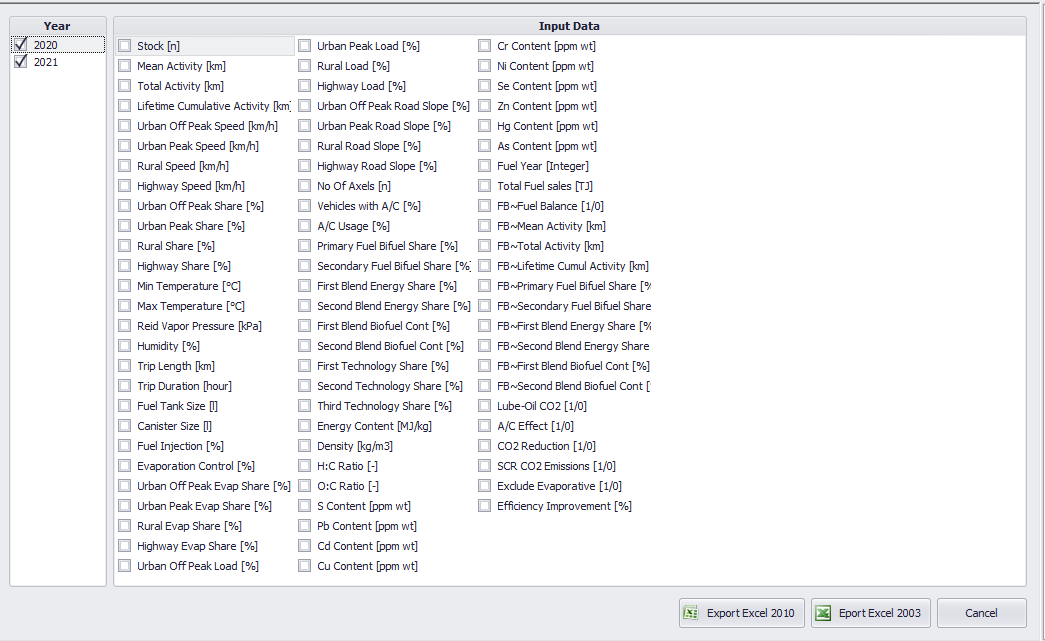Enable CO2 Reduction [1/0]
Image resolution: width=1045 pixels, height=641 pixels.
pos(484,445)
